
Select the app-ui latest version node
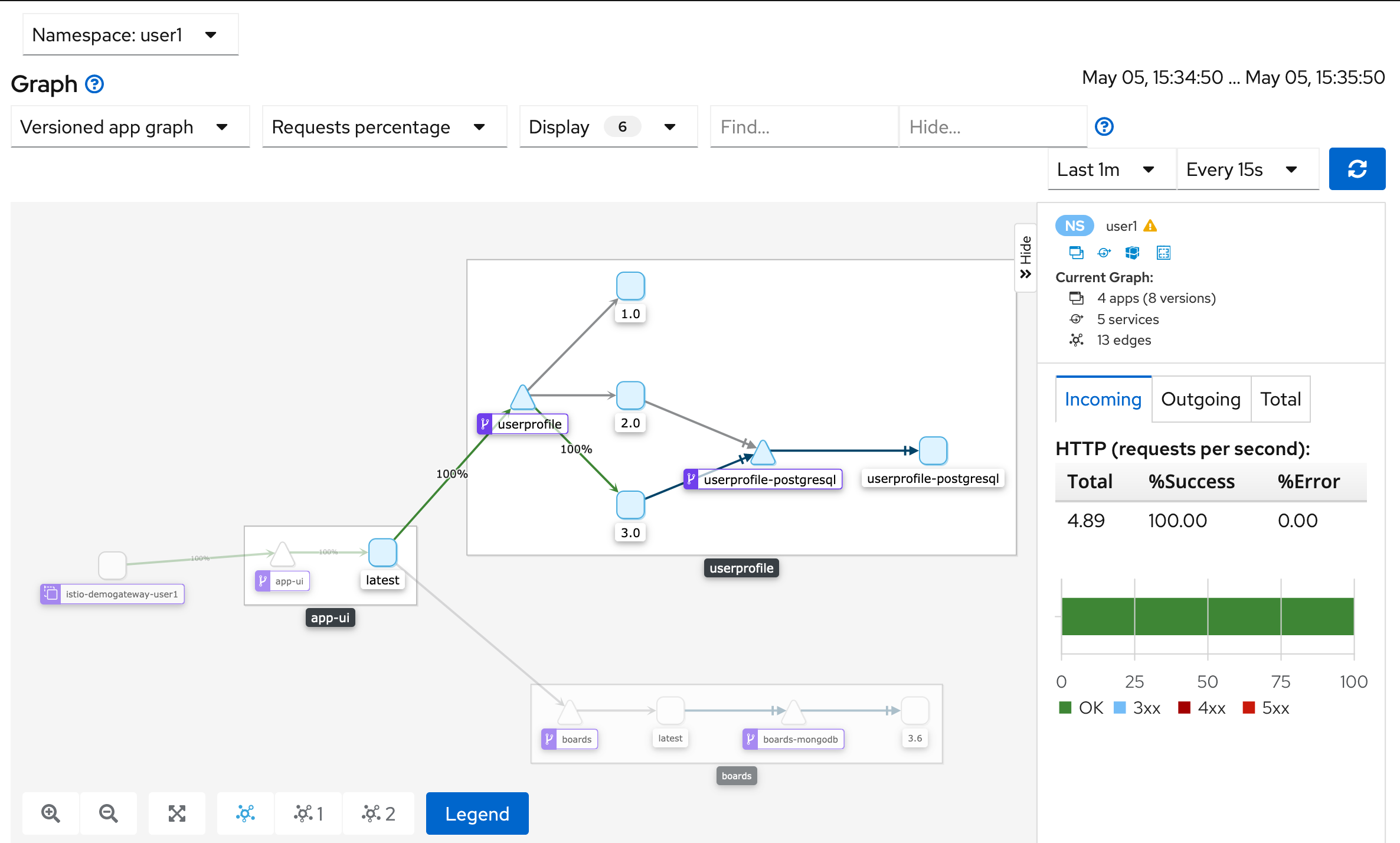point(382,553)
